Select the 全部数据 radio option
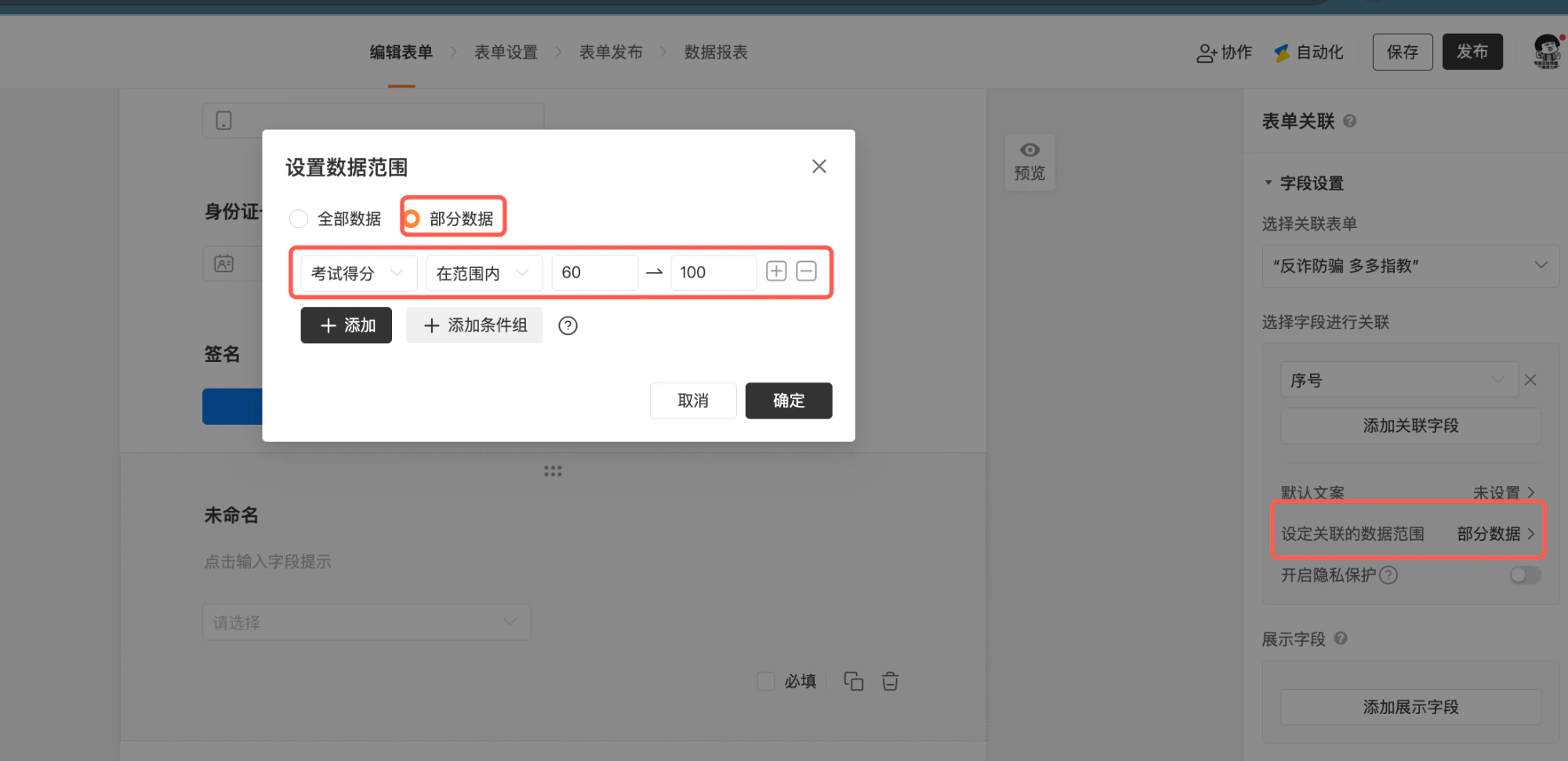 click(299, 219)
